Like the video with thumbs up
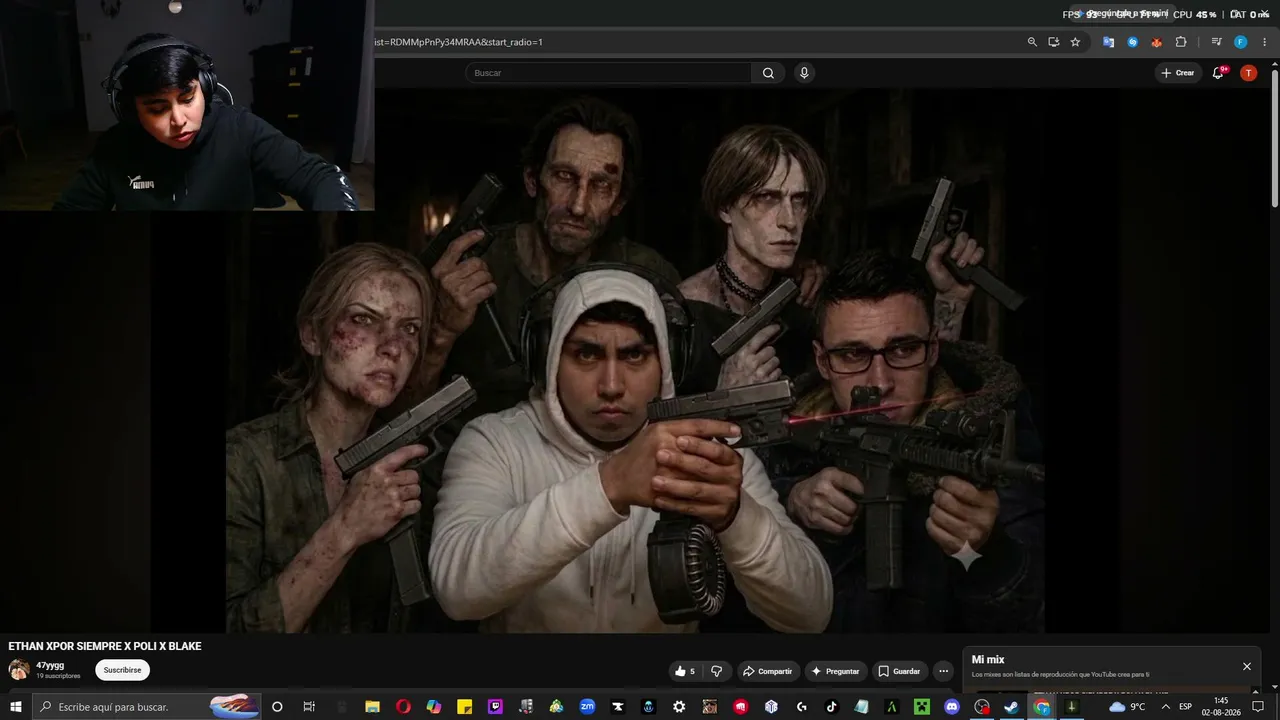 [x=685, y=671]
